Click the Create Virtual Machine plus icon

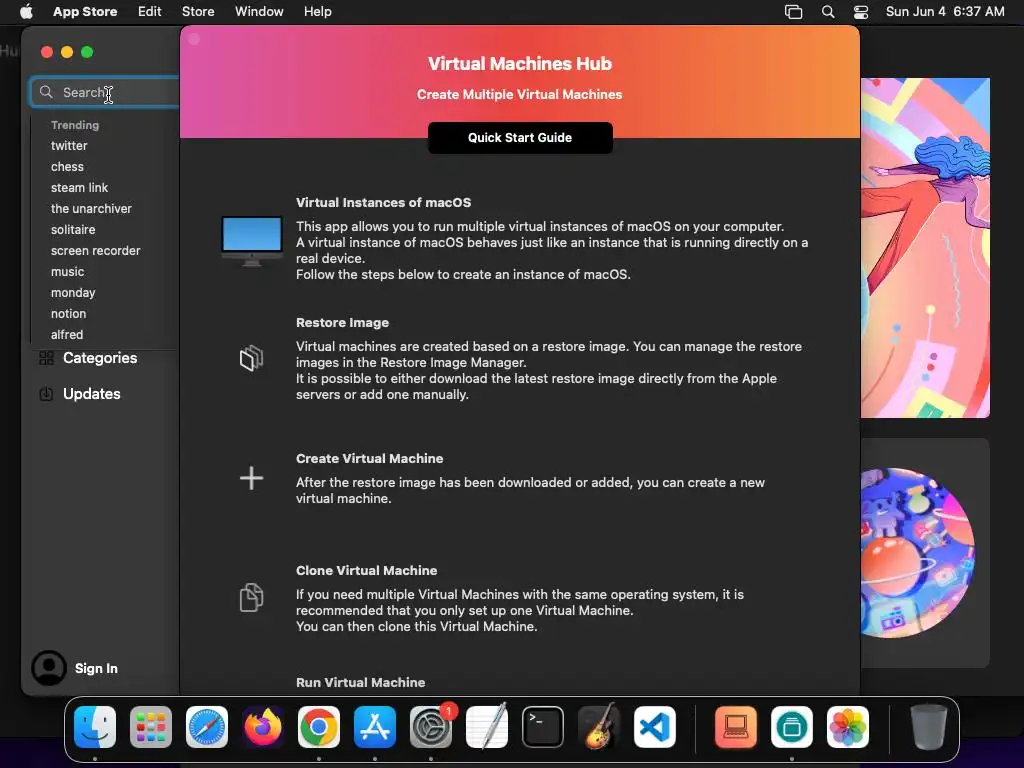(x=251, y=478)
